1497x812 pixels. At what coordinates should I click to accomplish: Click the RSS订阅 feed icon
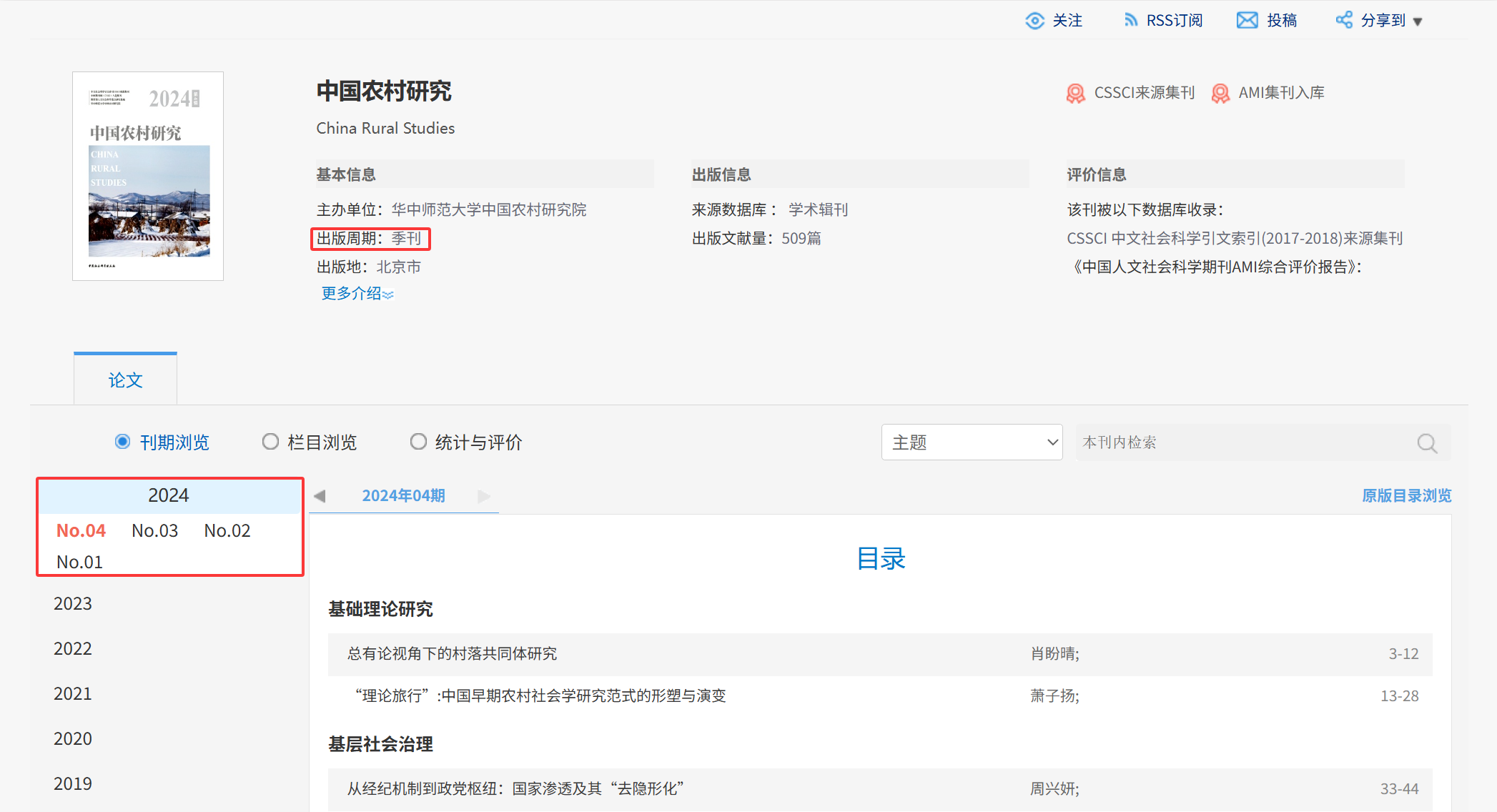pos(1130,21)
